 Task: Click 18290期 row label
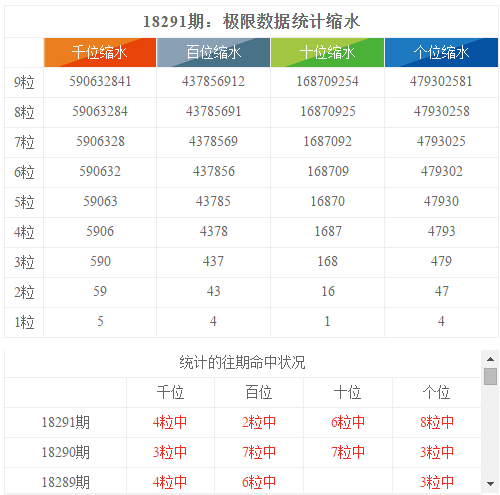(x=66, y=452)
